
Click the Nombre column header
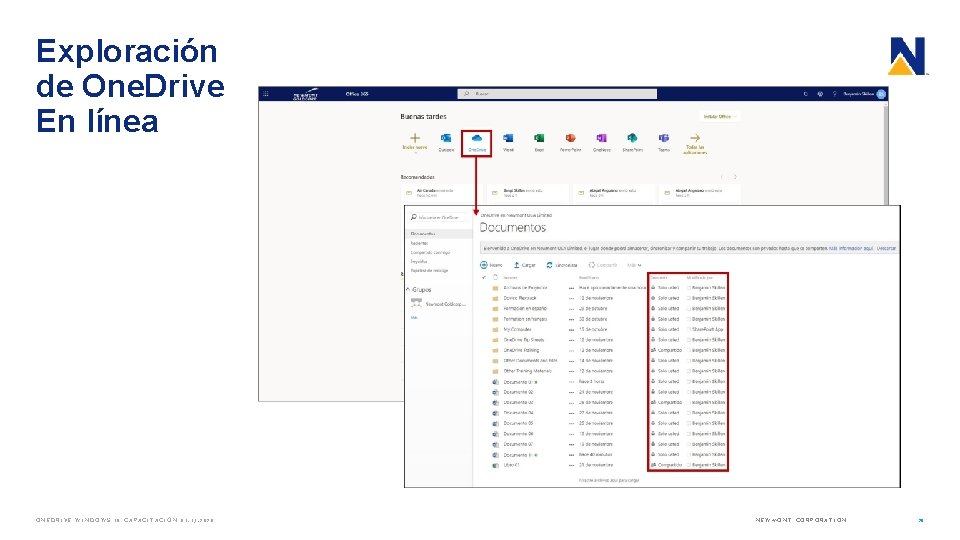tap(511, 277)
